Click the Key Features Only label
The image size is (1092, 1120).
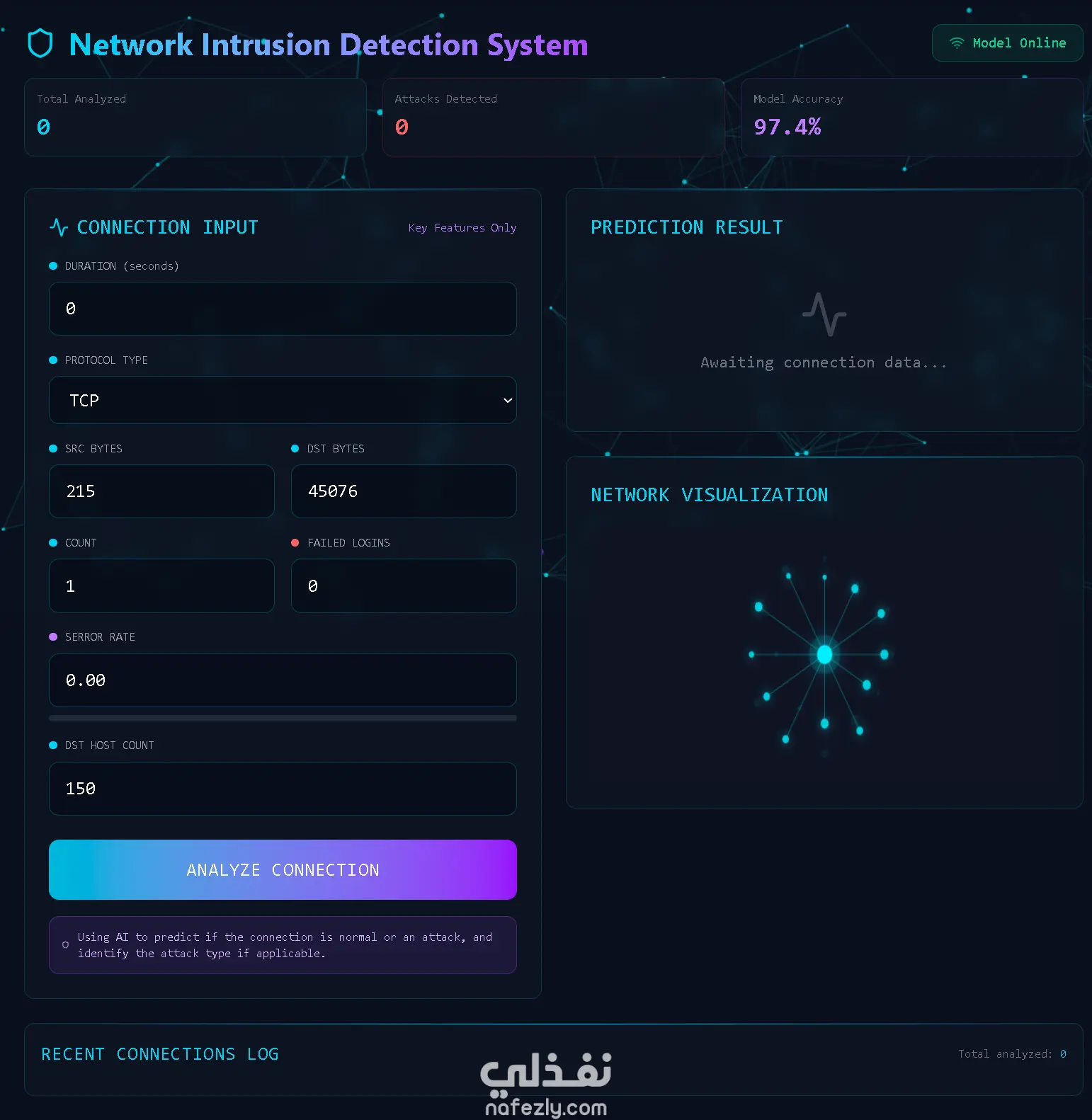pos(462,228)
